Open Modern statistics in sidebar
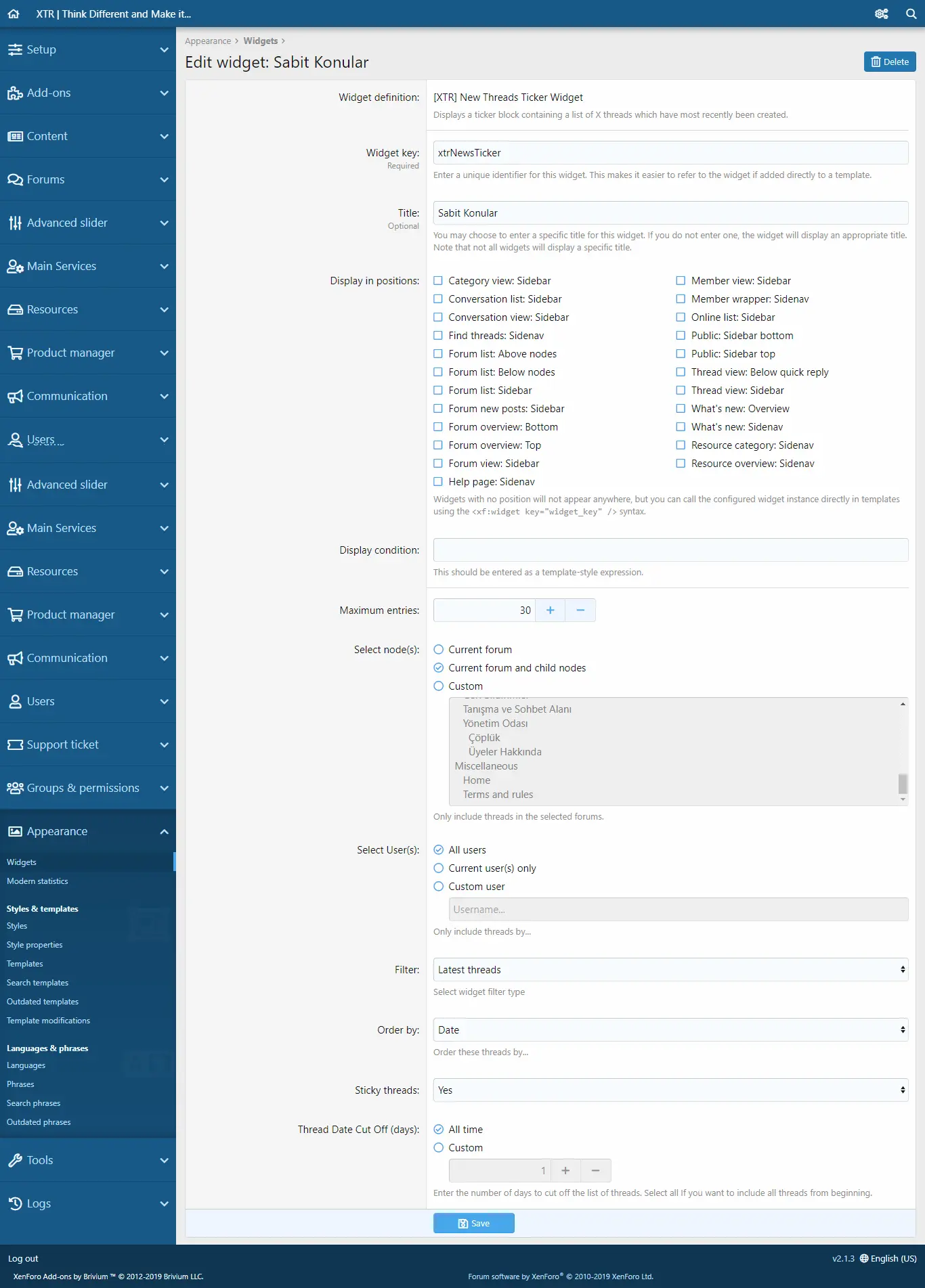The width and height of the screenshot is (925, 1288). pos(37,881)
